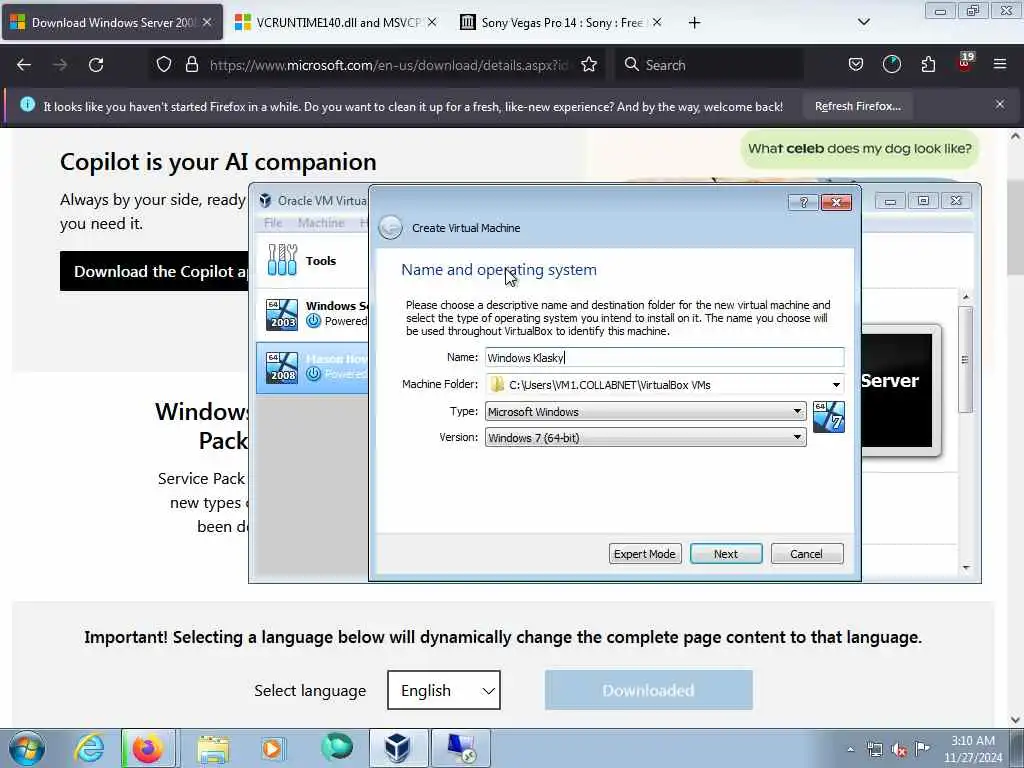Open File menu in VirtualBox window
This screenshot has height=768, width=1024.
click(273, 223)
